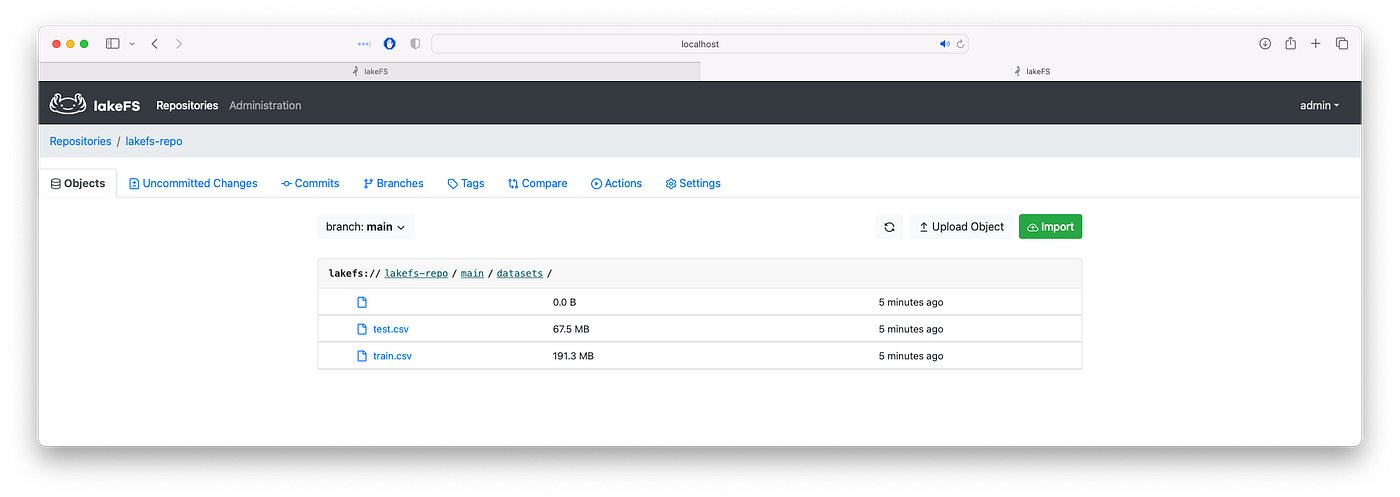
Task: Reload page with address bar refresh icon
Action: coord(960,44)
